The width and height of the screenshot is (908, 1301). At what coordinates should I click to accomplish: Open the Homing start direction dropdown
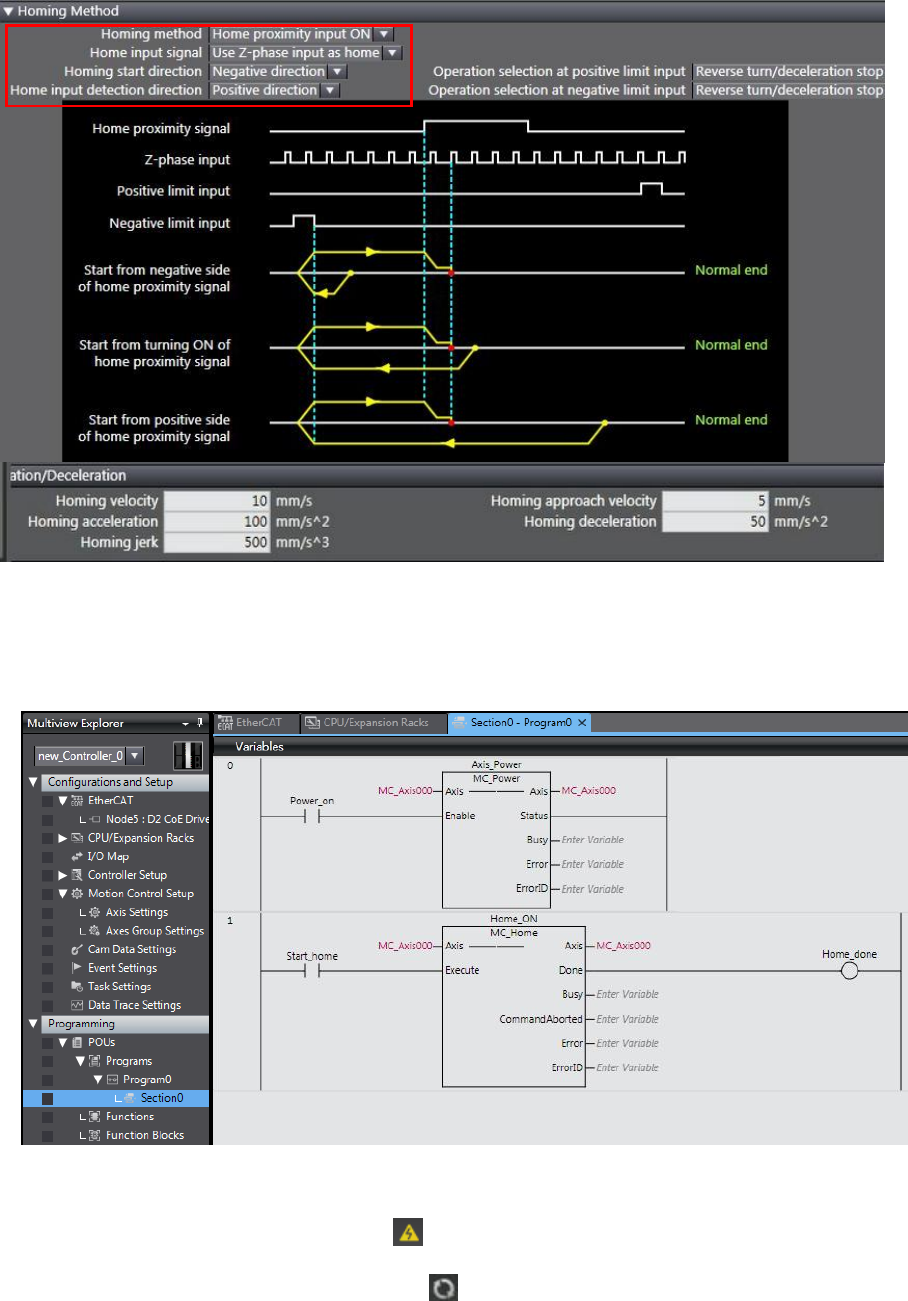click(x=338, y=72)
